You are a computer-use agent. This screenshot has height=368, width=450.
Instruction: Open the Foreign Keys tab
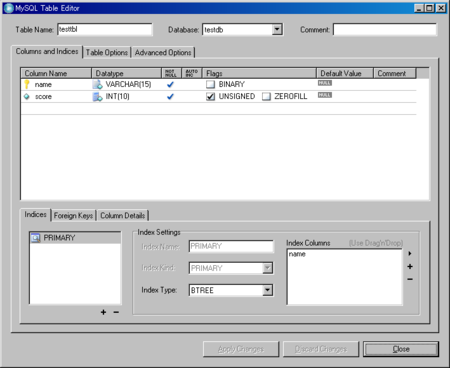click(x=73, y=216)
